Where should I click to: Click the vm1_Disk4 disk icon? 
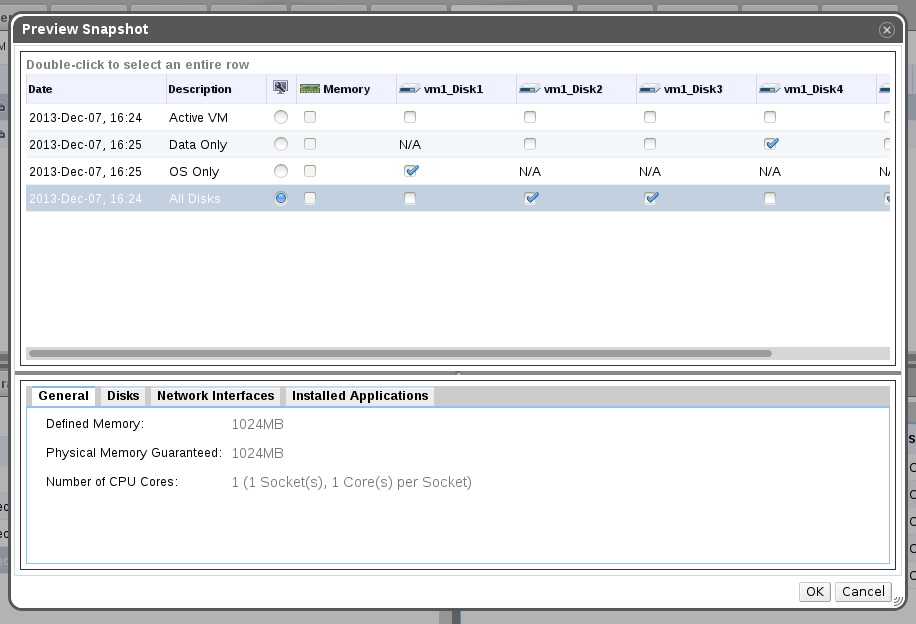tap(769, 89)
